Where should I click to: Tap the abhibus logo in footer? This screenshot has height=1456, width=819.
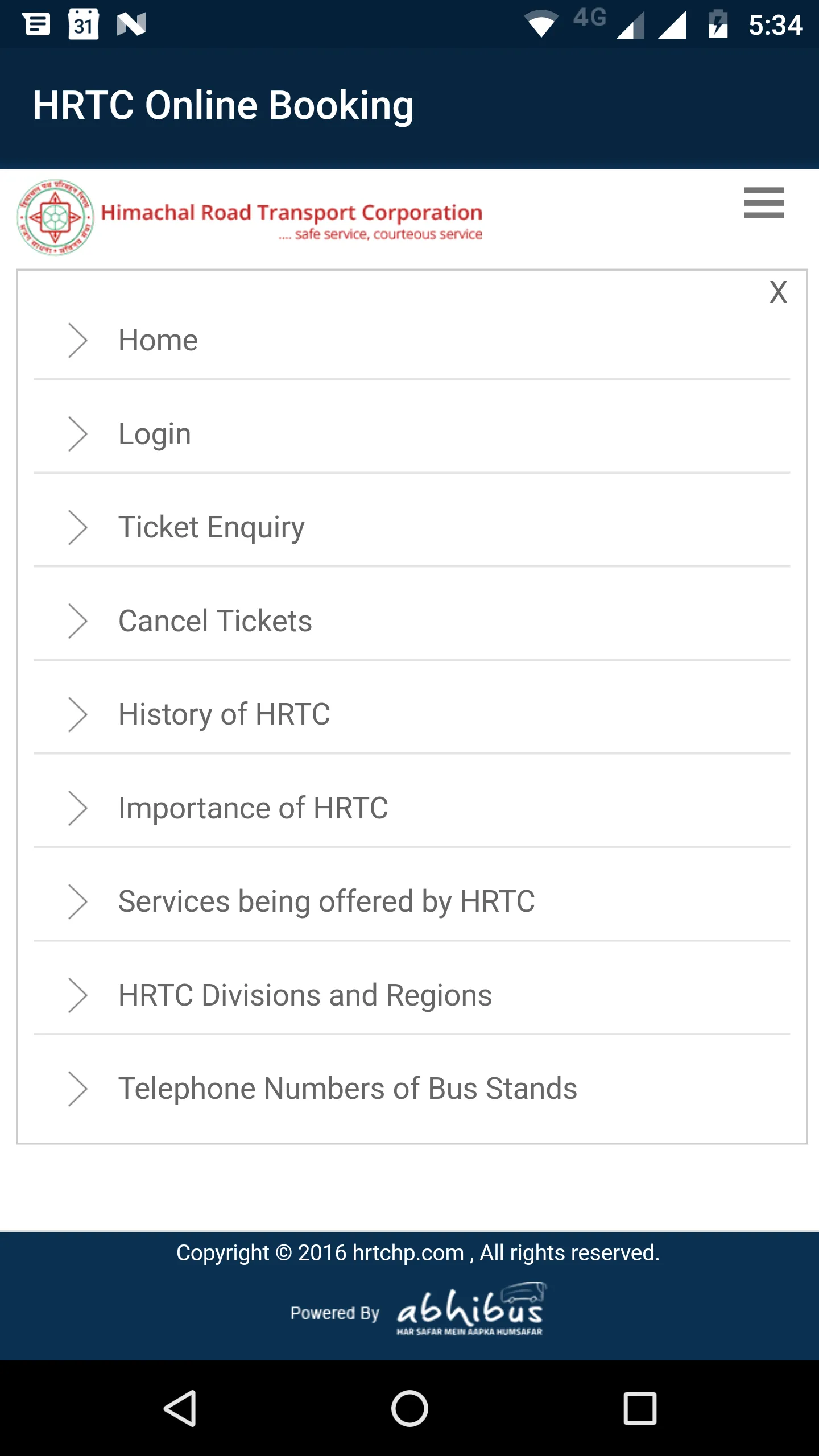(470, 1311)
